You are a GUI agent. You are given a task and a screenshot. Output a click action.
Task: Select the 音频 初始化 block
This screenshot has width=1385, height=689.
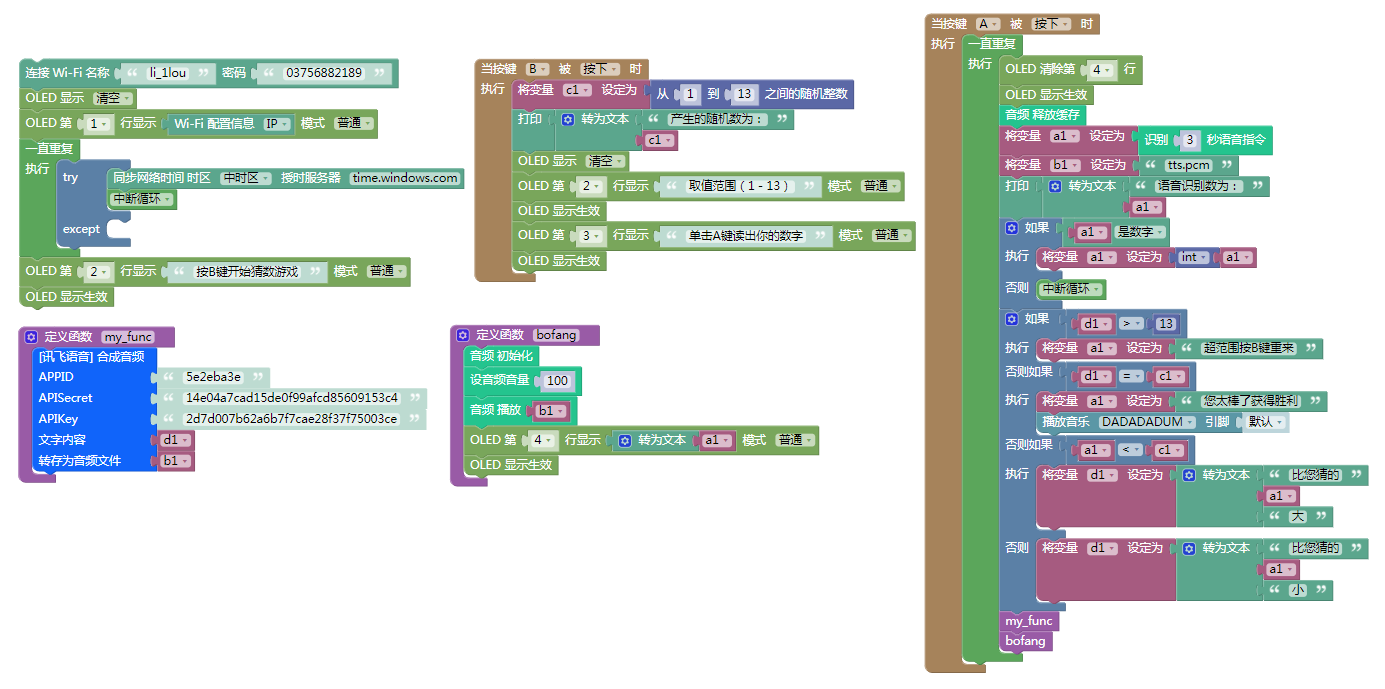click(x=502, y=356)
